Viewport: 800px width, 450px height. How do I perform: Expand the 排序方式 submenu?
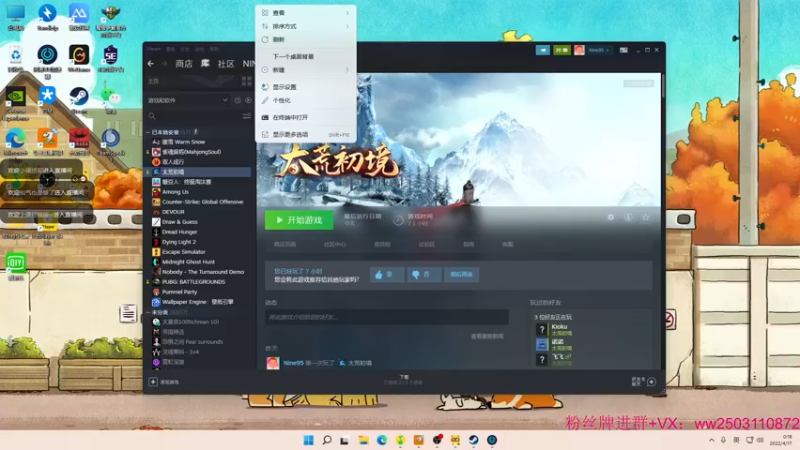306,26
